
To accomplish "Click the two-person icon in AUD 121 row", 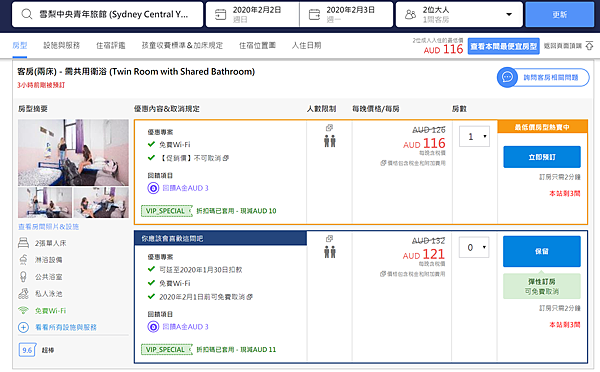I will coord(329,252).
